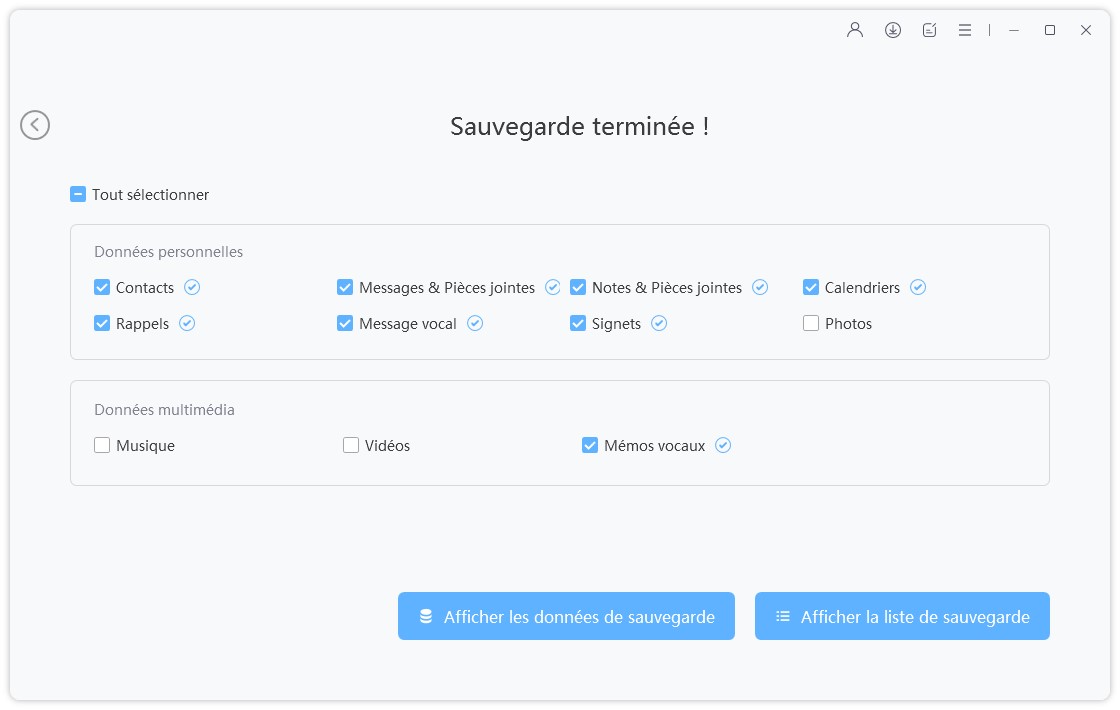Go back with the circled arrow icon
This screenshot has height=710, width=1120.
[x=35, y=125]
